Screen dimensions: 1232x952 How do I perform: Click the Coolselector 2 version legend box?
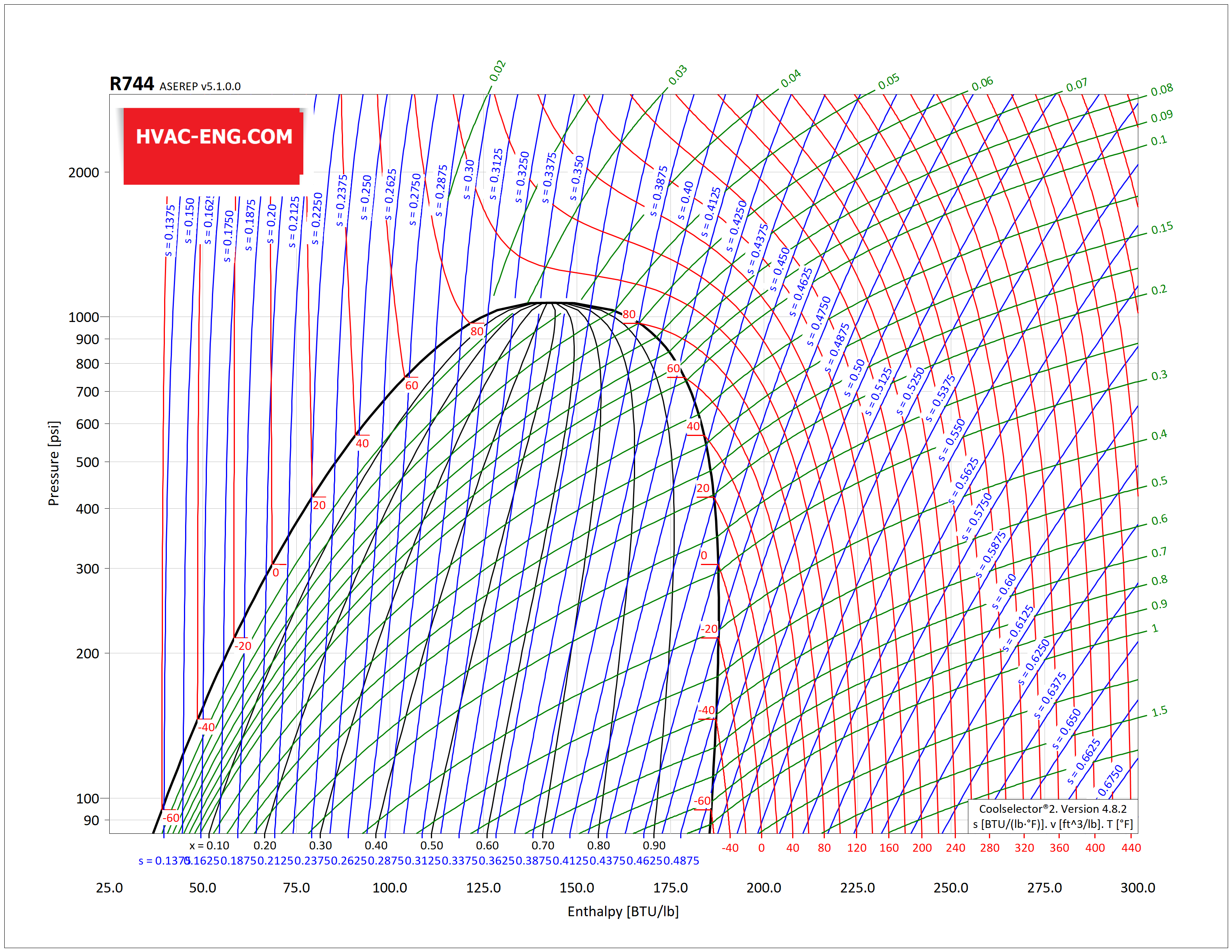(1053, 816)
